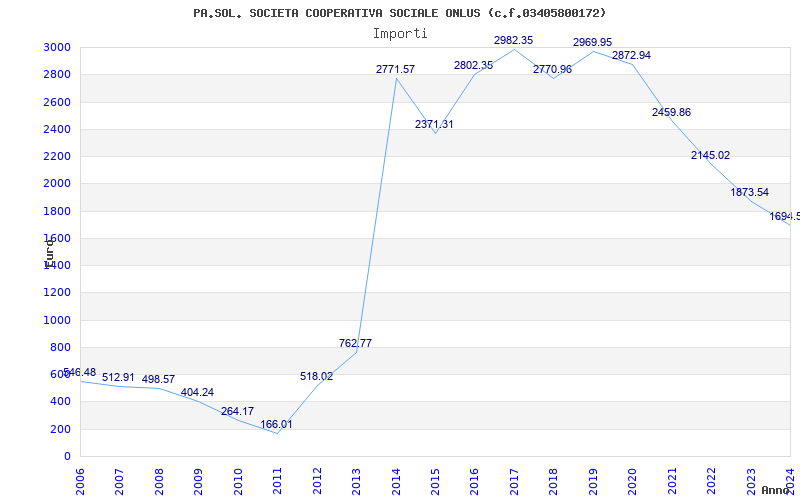Screen dimensions: 800x500
Task: Click the 2371.31 data point label
Action: 434,124
